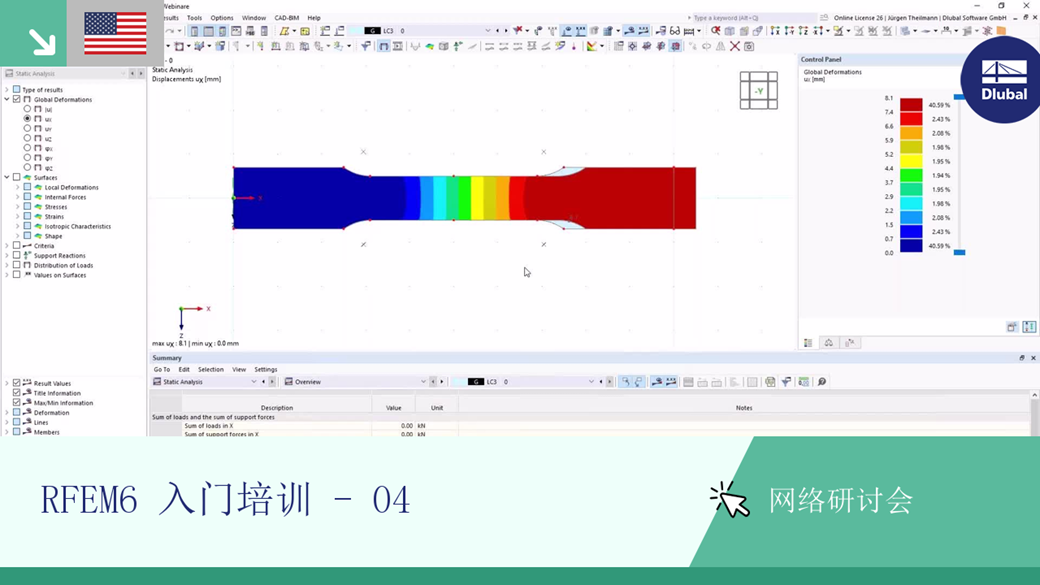Image resolution: width=1040 pixels, height=585 pixels.
Task: Select the uZ deformation radio button
Action: point(27,138)
